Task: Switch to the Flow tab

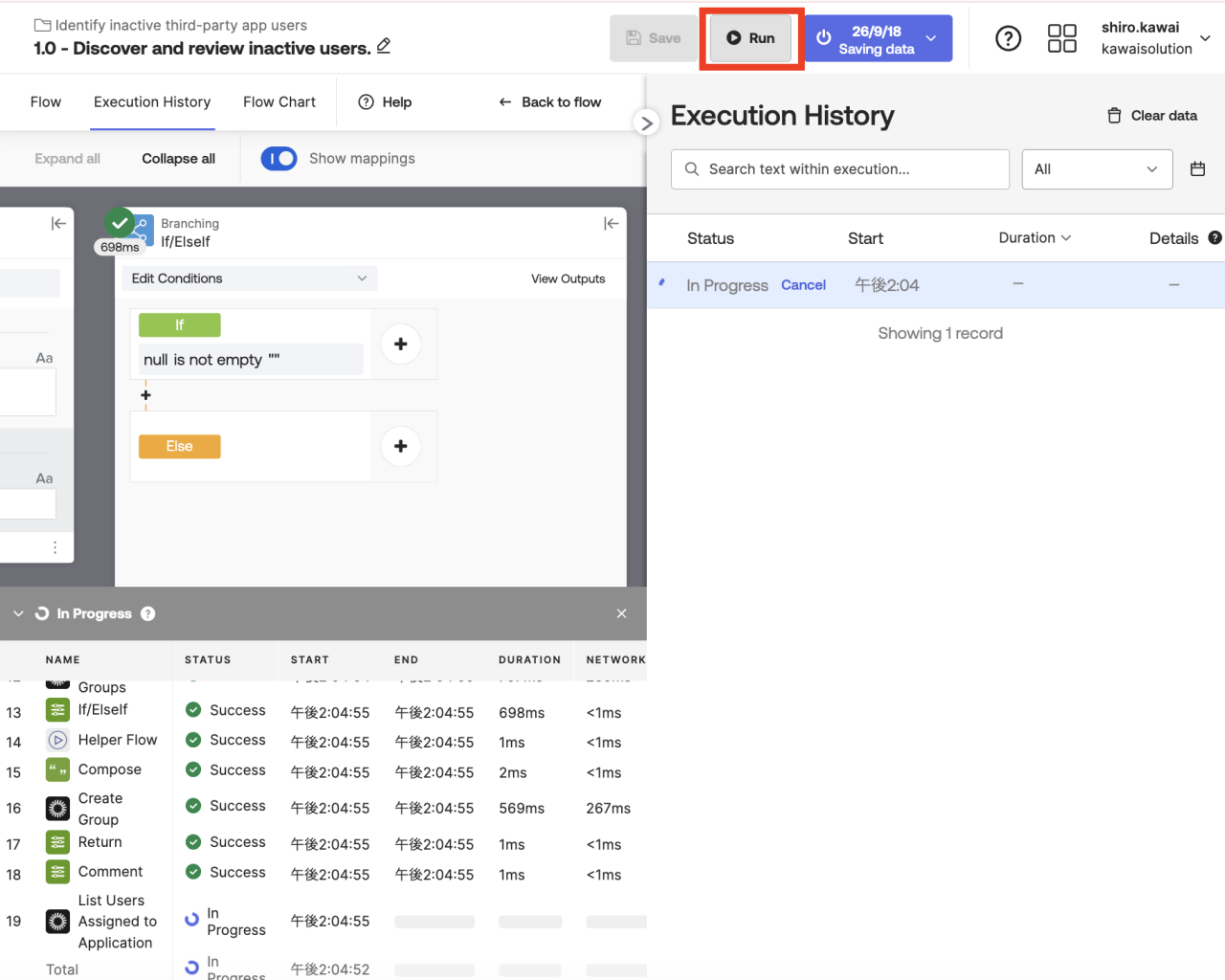Action: [46, 102]
